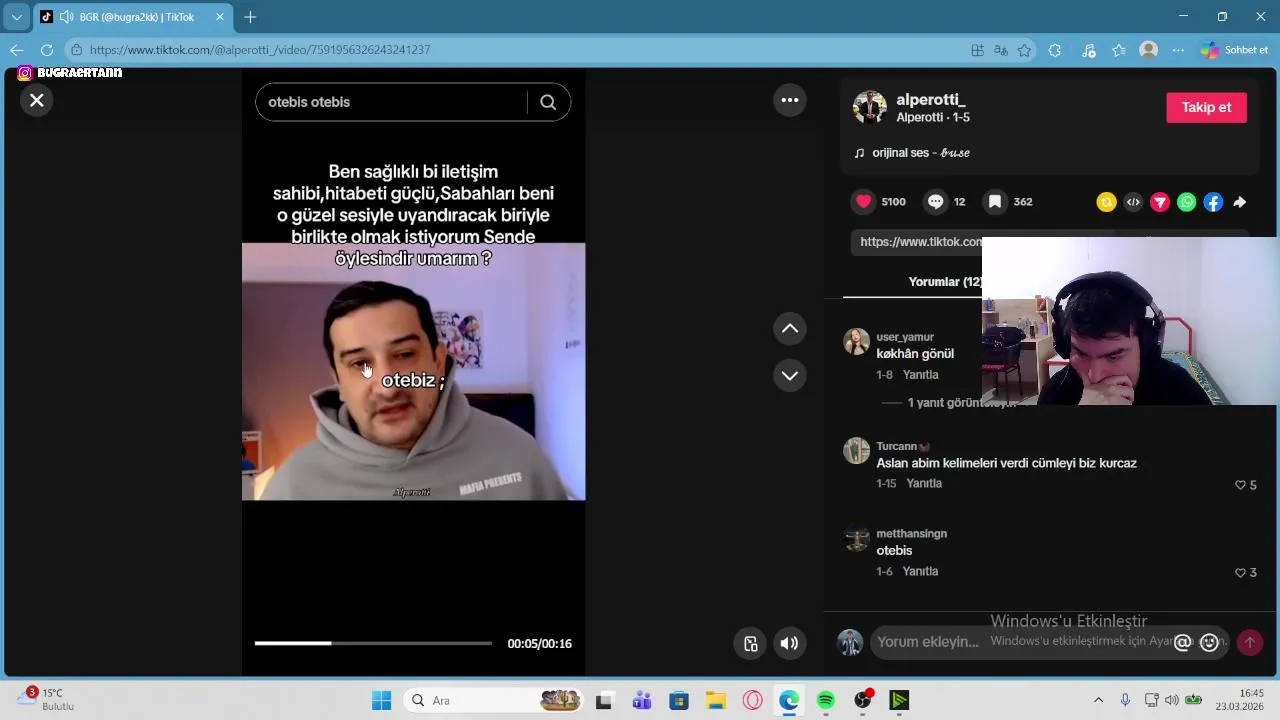1280x720 pixels.
Task: Open the taskbar volume control
Action: tap(1172, 700)
